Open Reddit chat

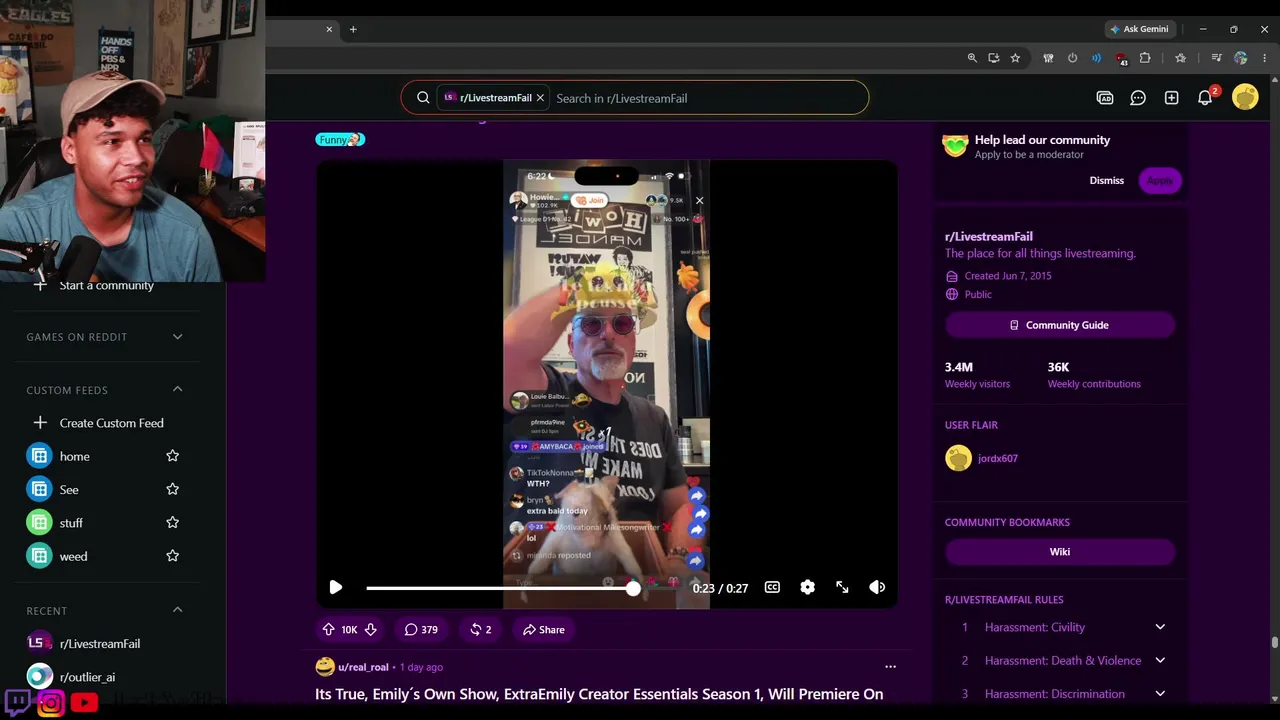(1138, 98)
